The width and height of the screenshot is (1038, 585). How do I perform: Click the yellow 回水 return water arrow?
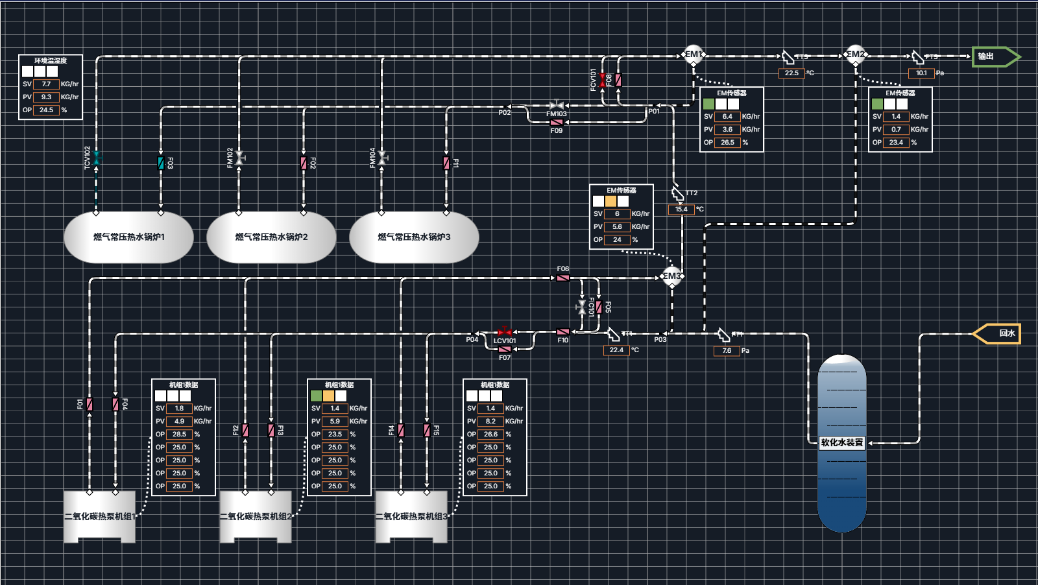[996, 334]
